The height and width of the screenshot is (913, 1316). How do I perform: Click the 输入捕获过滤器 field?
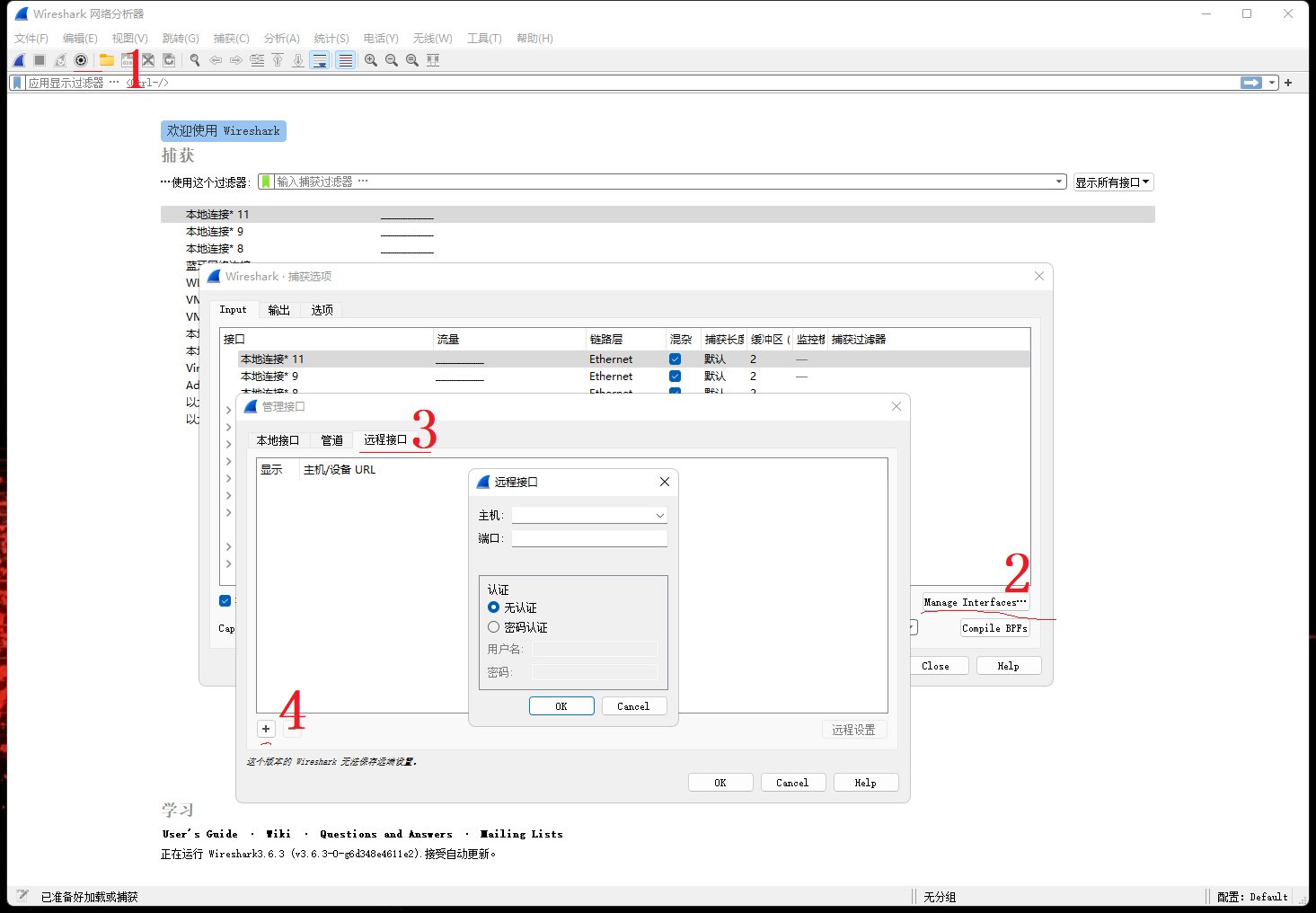click(663, 182)
